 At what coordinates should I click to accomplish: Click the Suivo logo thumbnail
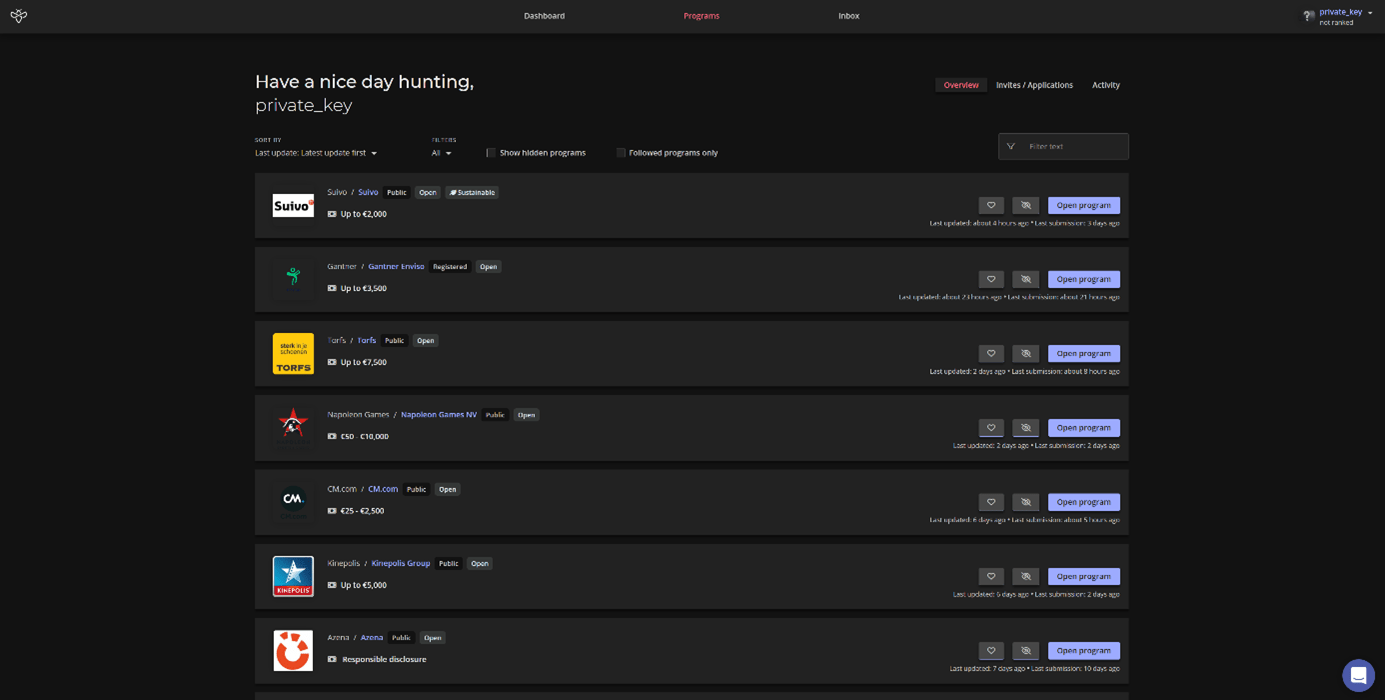[293, 205]
